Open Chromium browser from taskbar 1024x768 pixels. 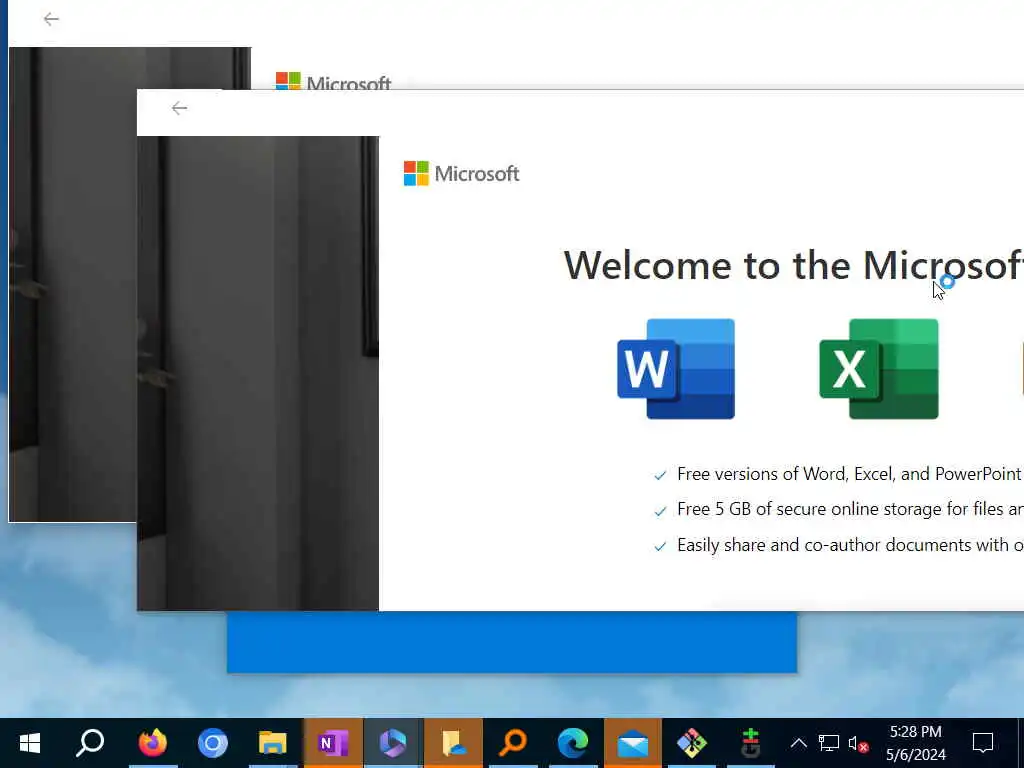212,743
